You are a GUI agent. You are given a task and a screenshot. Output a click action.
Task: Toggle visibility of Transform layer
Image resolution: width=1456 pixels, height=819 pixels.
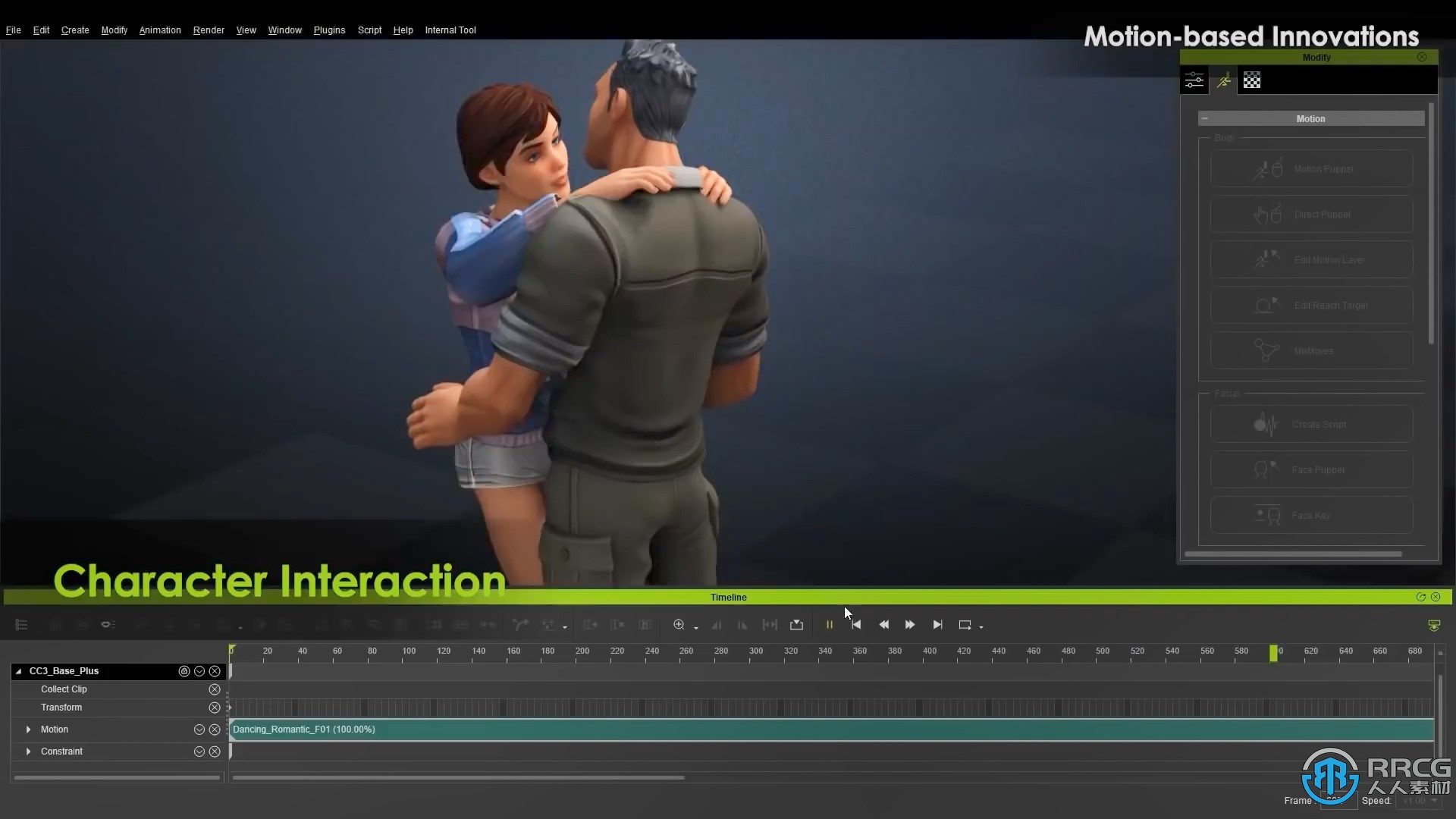tap(213, 707)
